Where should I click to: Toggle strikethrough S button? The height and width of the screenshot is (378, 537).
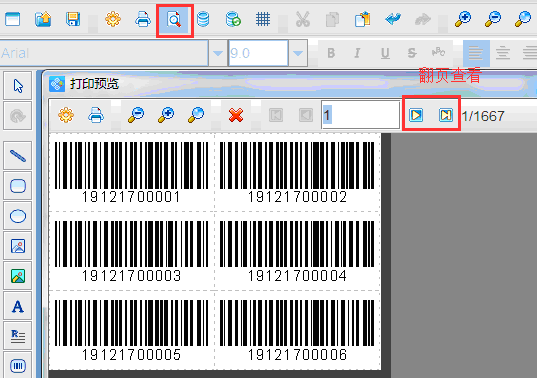pyautogui.click(x=412, y=53)
